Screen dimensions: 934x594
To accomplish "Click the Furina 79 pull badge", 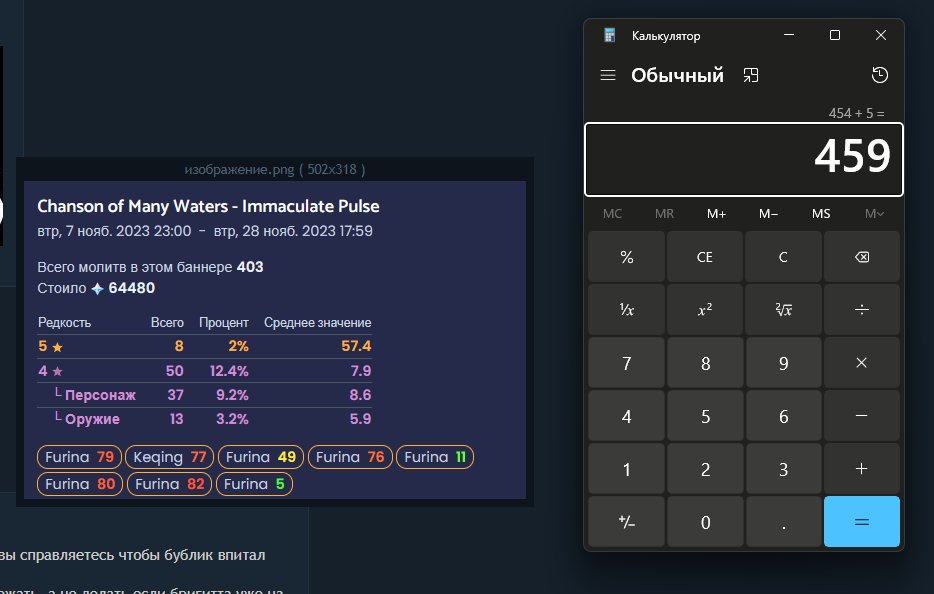I will coord(79,457).
